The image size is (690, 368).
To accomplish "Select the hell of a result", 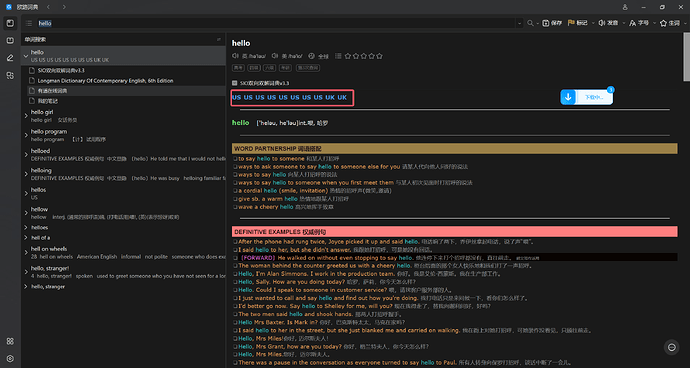I will [x=40, y=238].
